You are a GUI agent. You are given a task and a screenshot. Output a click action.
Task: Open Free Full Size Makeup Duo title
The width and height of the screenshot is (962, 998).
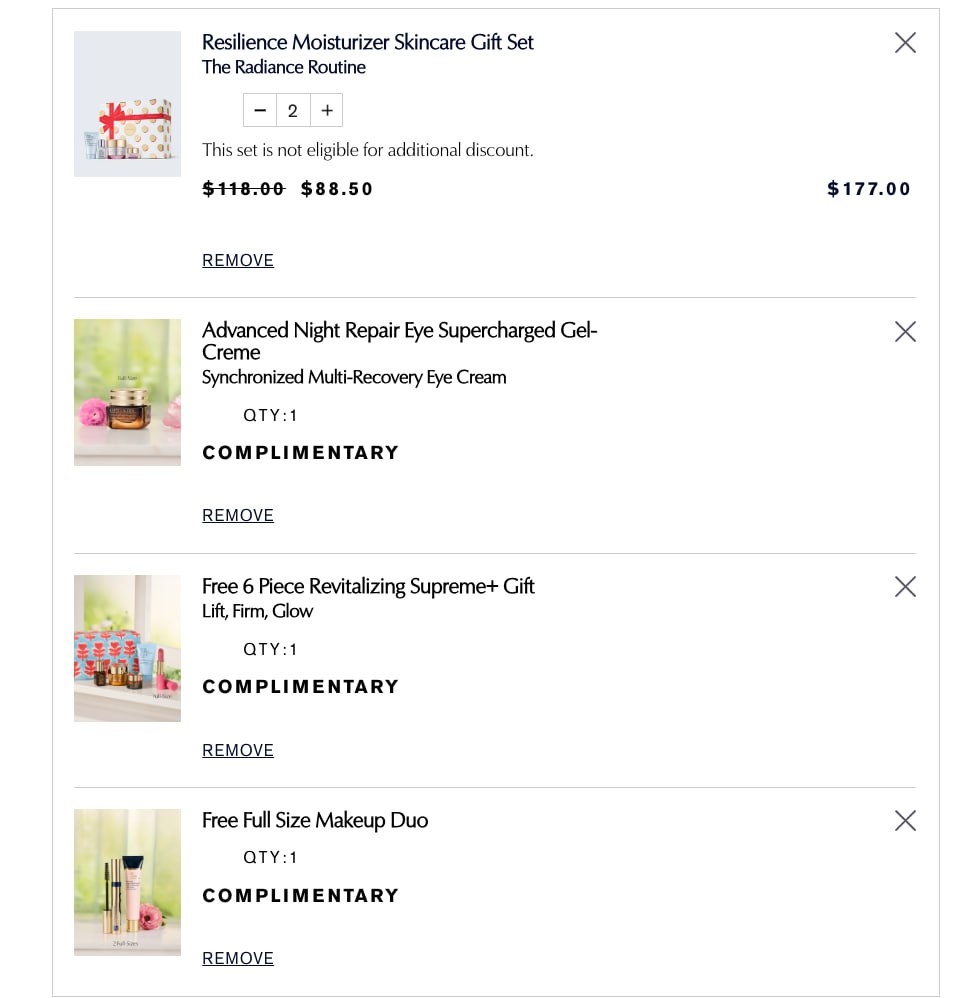point(315,820)
